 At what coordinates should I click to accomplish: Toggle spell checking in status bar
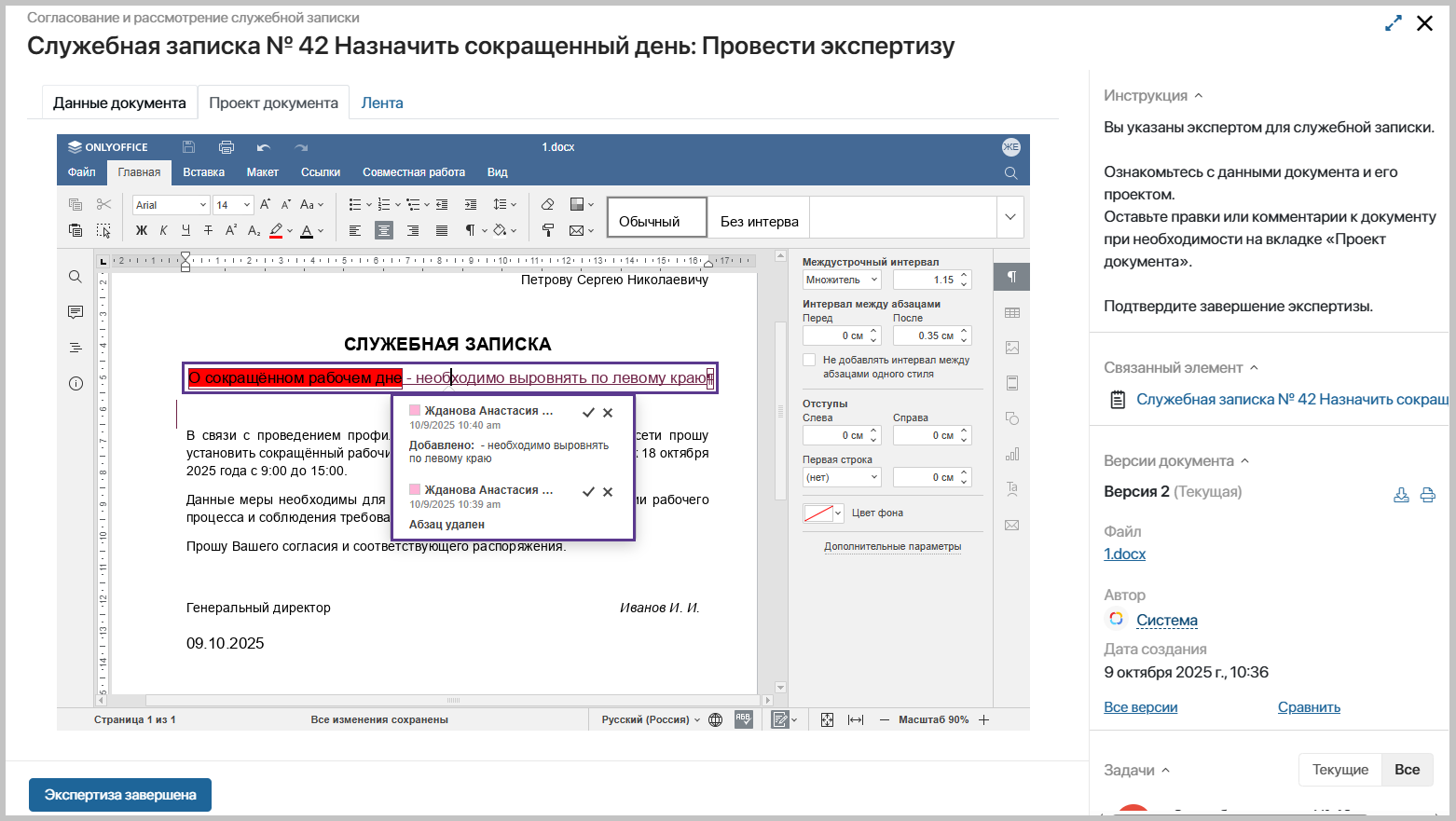[743, 719]
